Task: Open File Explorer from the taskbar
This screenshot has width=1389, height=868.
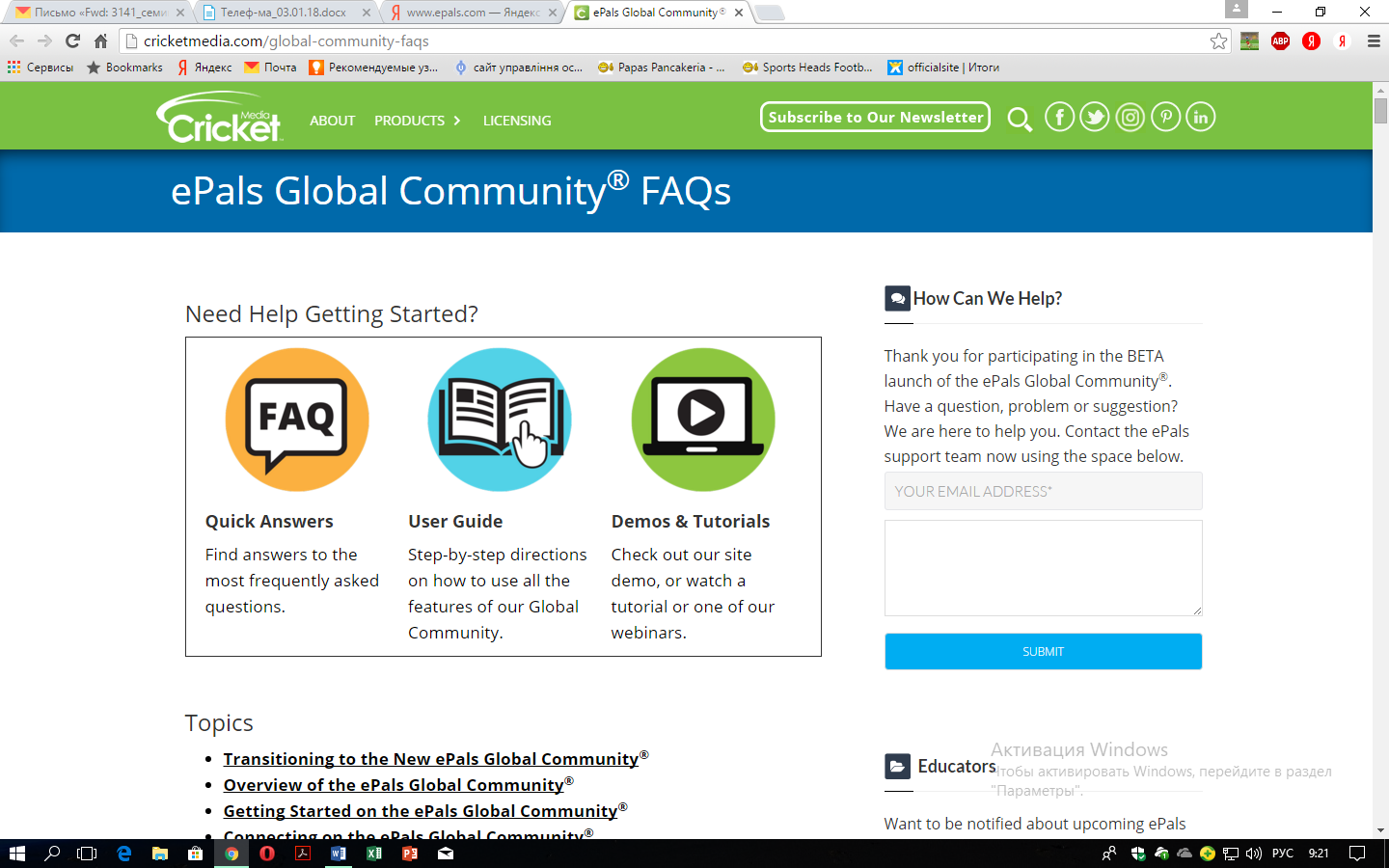Action: coord(160,854)
